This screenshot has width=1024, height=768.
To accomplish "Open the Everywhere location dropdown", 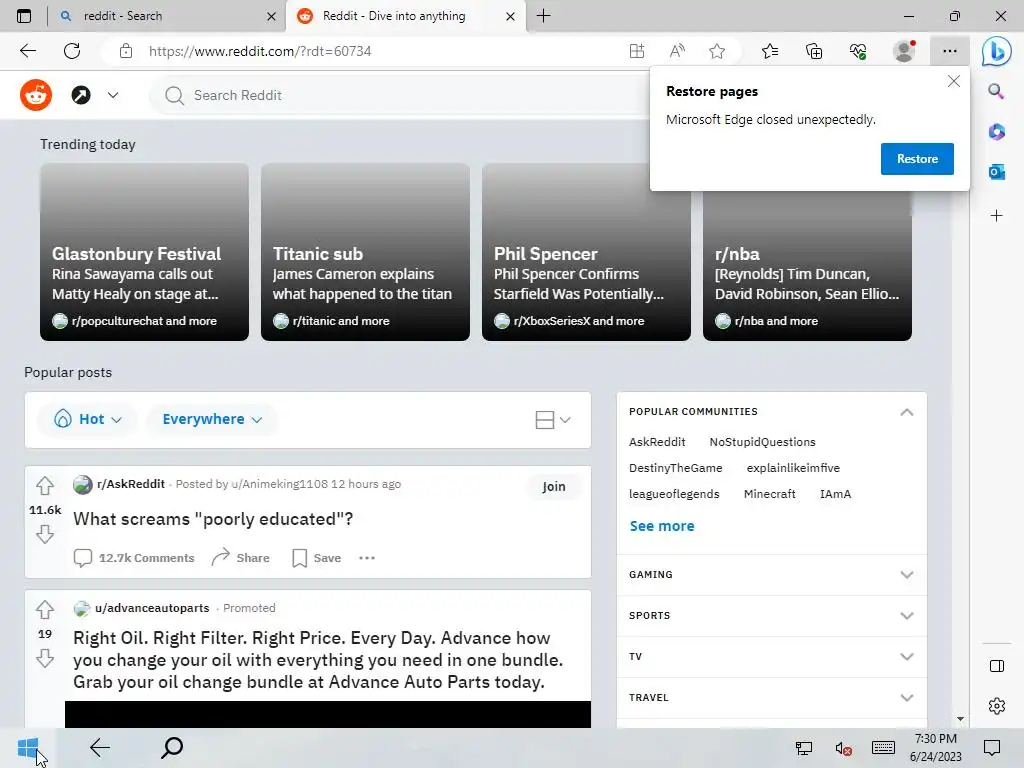I will 212,419.
